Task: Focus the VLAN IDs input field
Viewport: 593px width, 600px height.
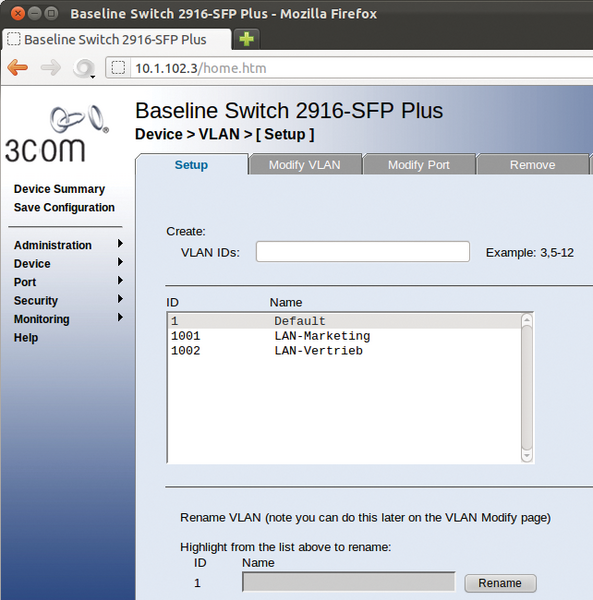Action: [x=363, y=251]
